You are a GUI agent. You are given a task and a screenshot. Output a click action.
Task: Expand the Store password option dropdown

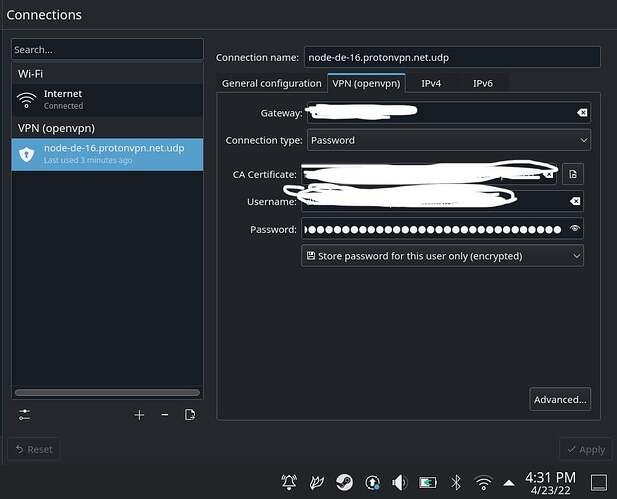[442, 256]
